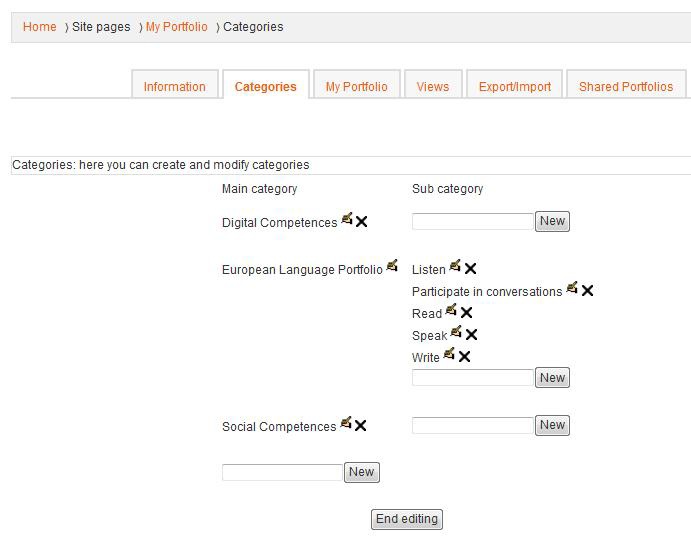This screenshot has width=691, height=537.
Task: Click the Participate in conversations label
Action: [487, 292]
